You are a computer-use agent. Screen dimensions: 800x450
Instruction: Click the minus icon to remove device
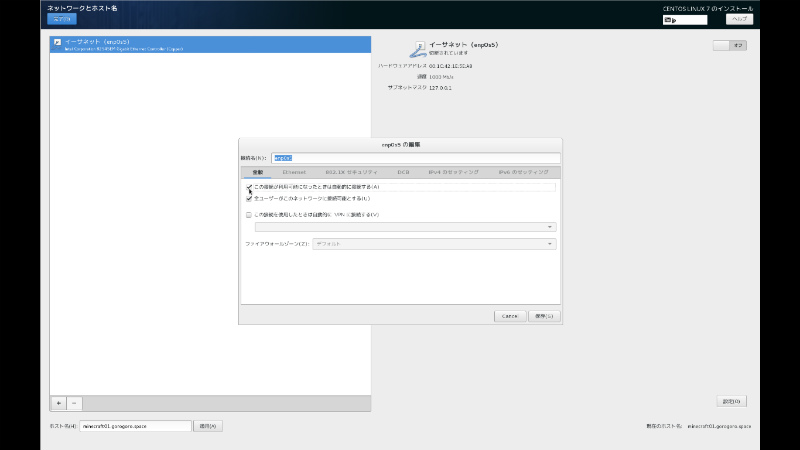click(75, 402)
